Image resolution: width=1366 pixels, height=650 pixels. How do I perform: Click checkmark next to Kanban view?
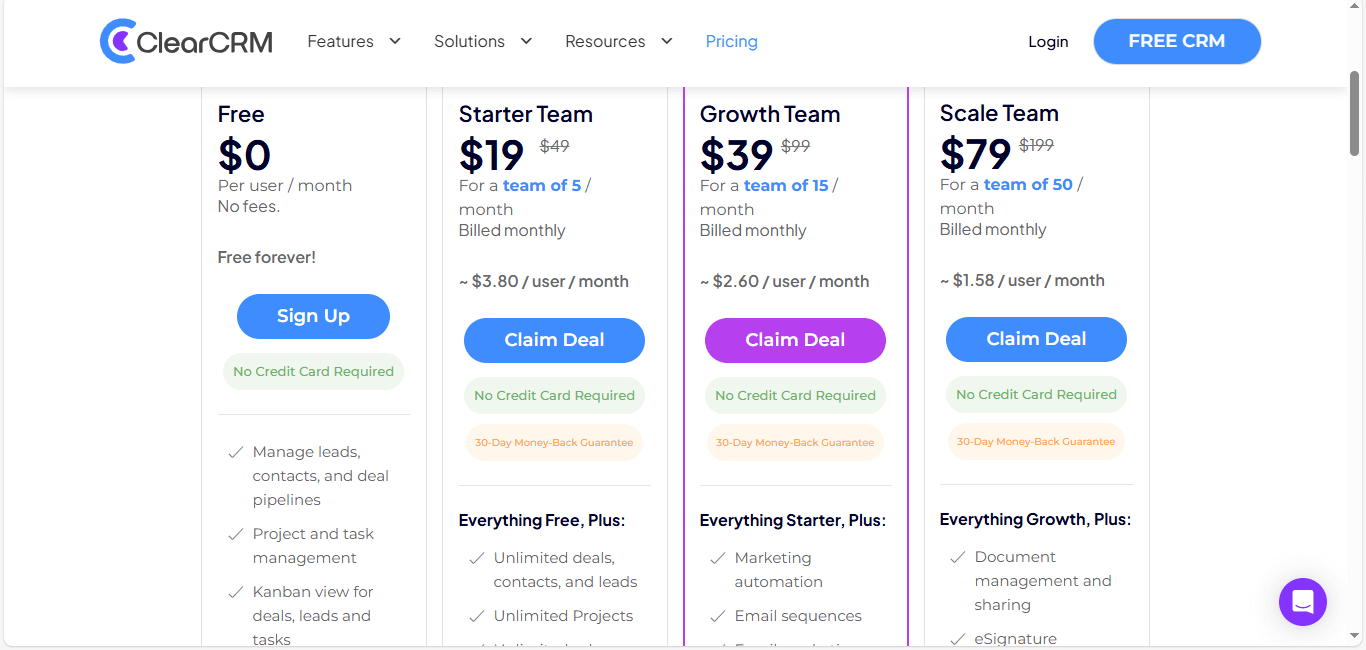(235, 592)
